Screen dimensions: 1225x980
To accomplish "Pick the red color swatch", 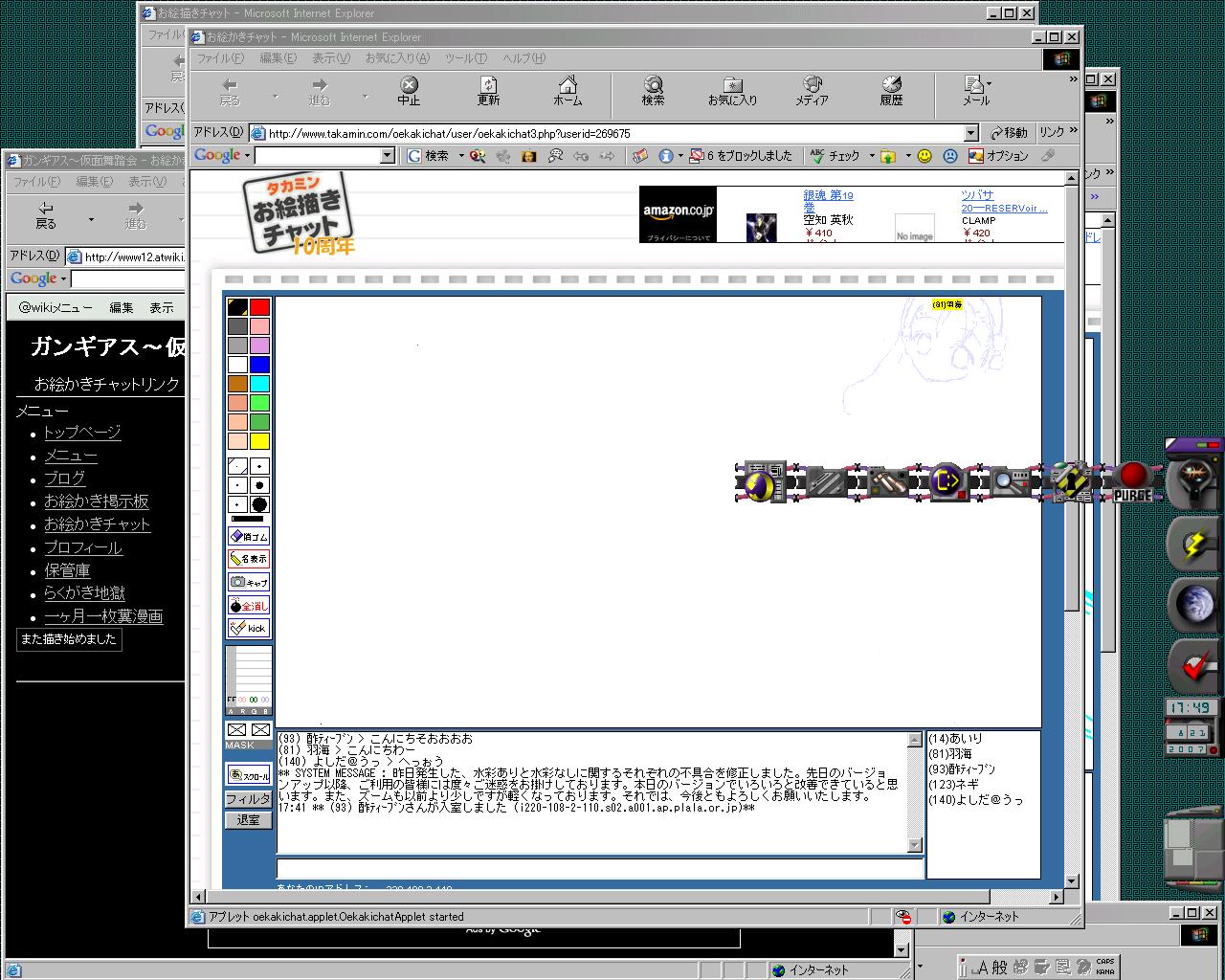I will click(x=259, y=306).
